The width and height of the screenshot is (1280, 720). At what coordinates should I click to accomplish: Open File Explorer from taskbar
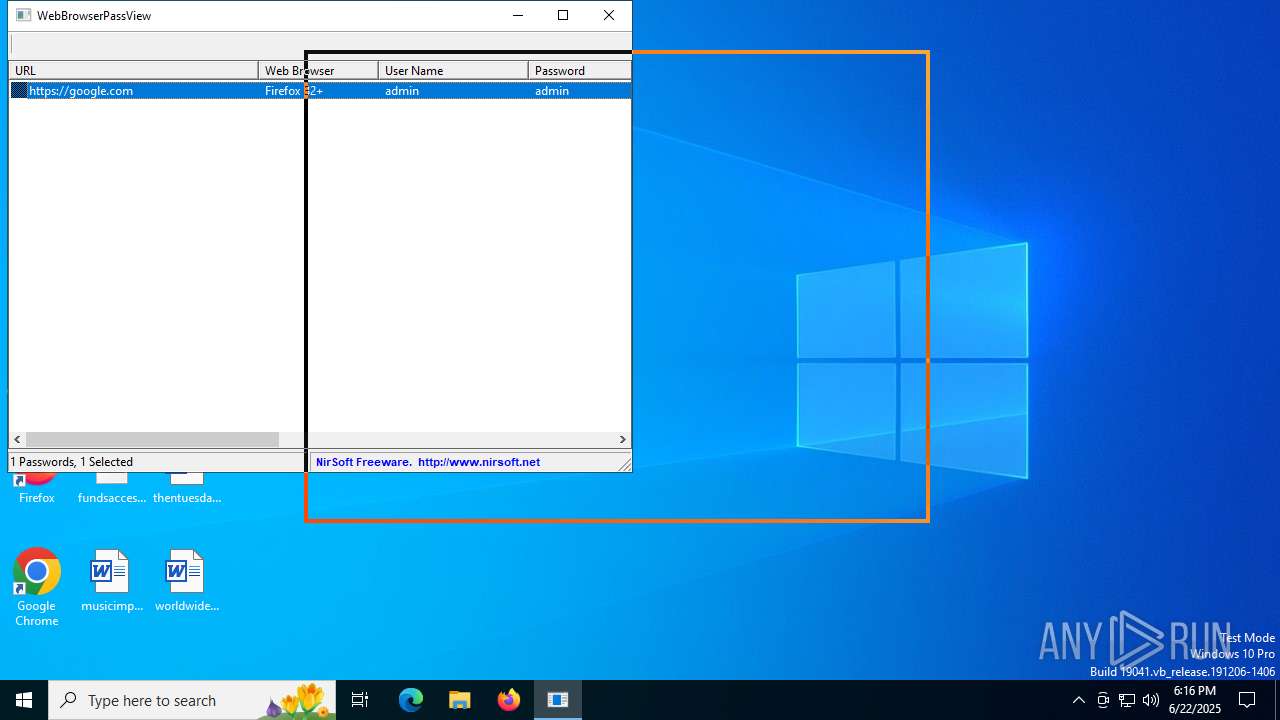[460, 700]
